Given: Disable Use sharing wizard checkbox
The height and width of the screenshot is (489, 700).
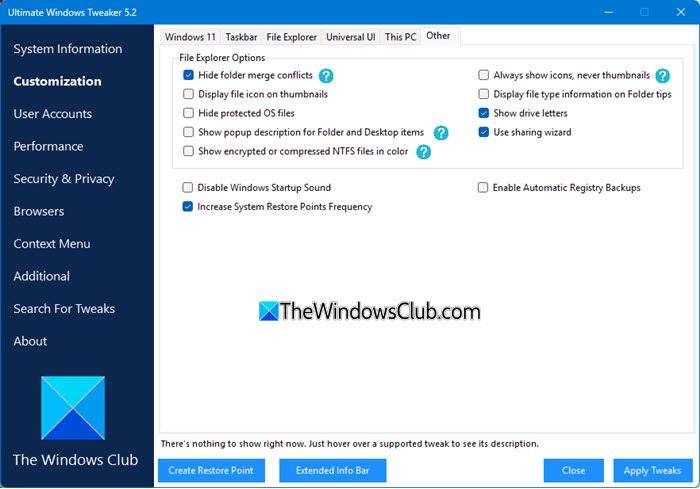Looking at the screenshot, I should click(483, 132).
